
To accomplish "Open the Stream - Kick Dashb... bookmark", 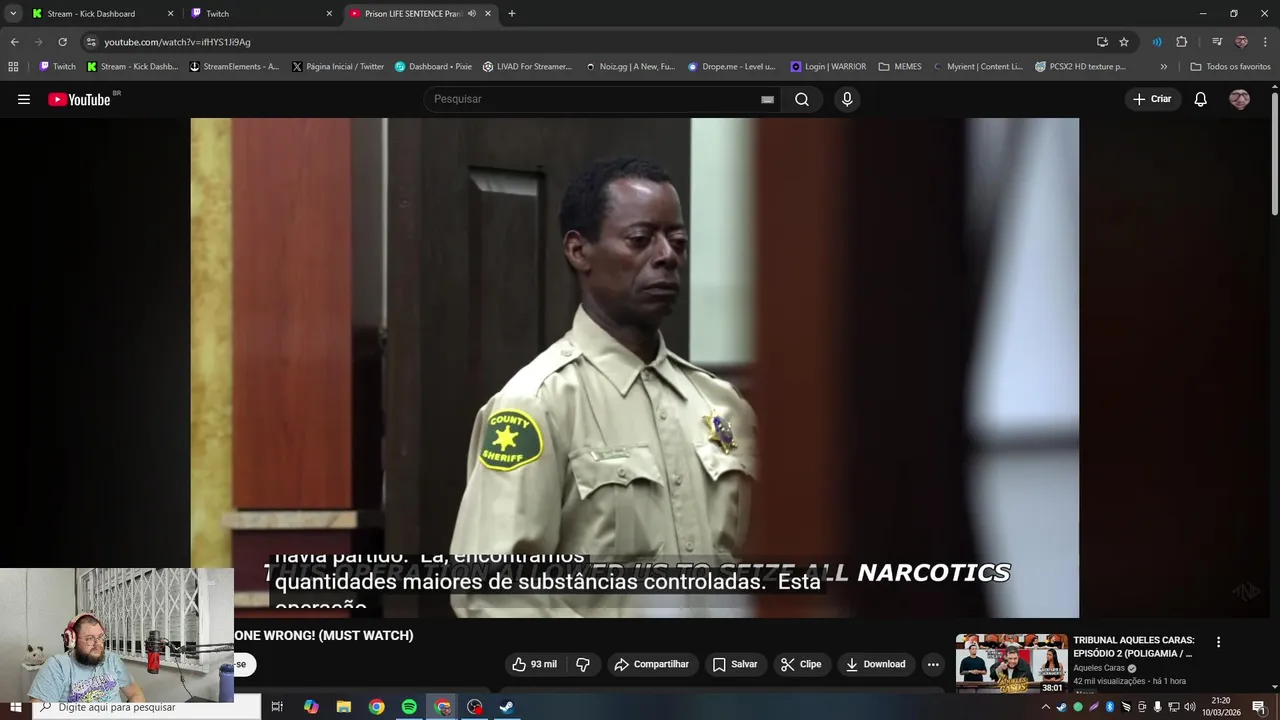I will pos(133,67).
